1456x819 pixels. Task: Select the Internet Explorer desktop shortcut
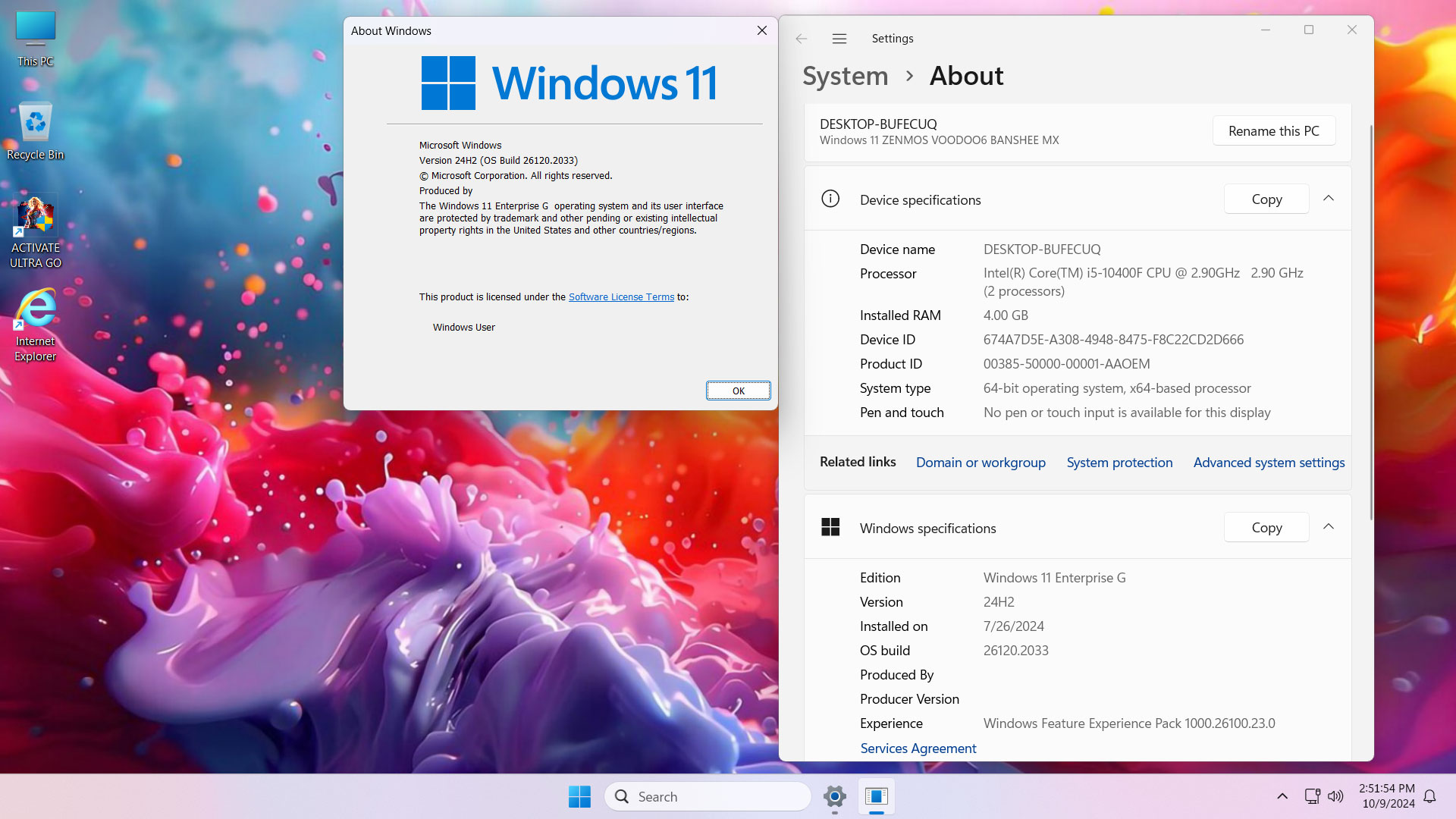(x=36, y=326)
